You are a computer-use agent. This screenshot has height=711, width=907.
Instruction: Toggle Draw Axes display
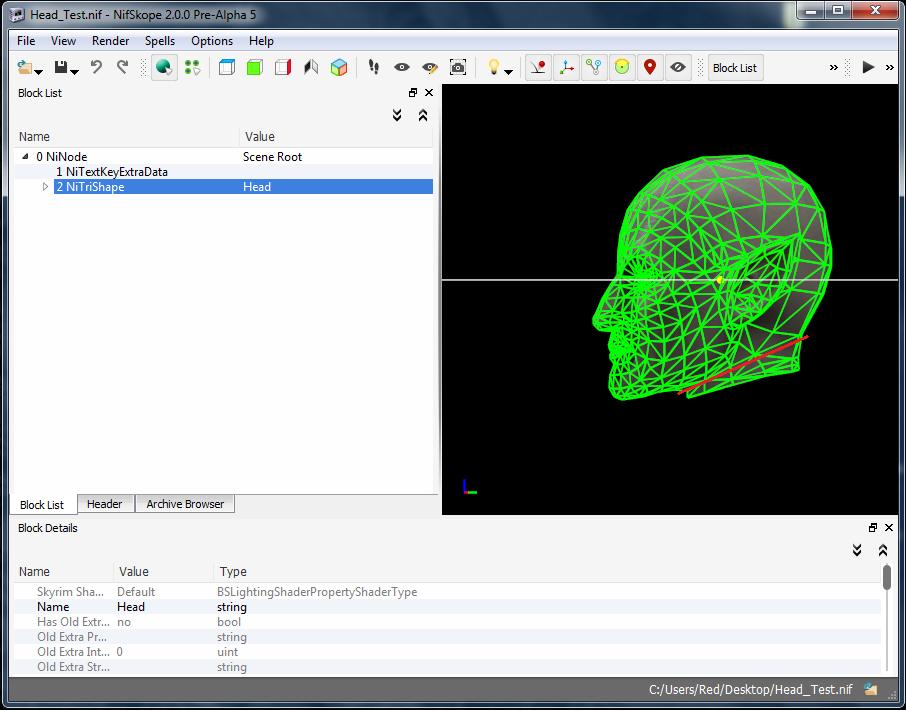point(566,68)
